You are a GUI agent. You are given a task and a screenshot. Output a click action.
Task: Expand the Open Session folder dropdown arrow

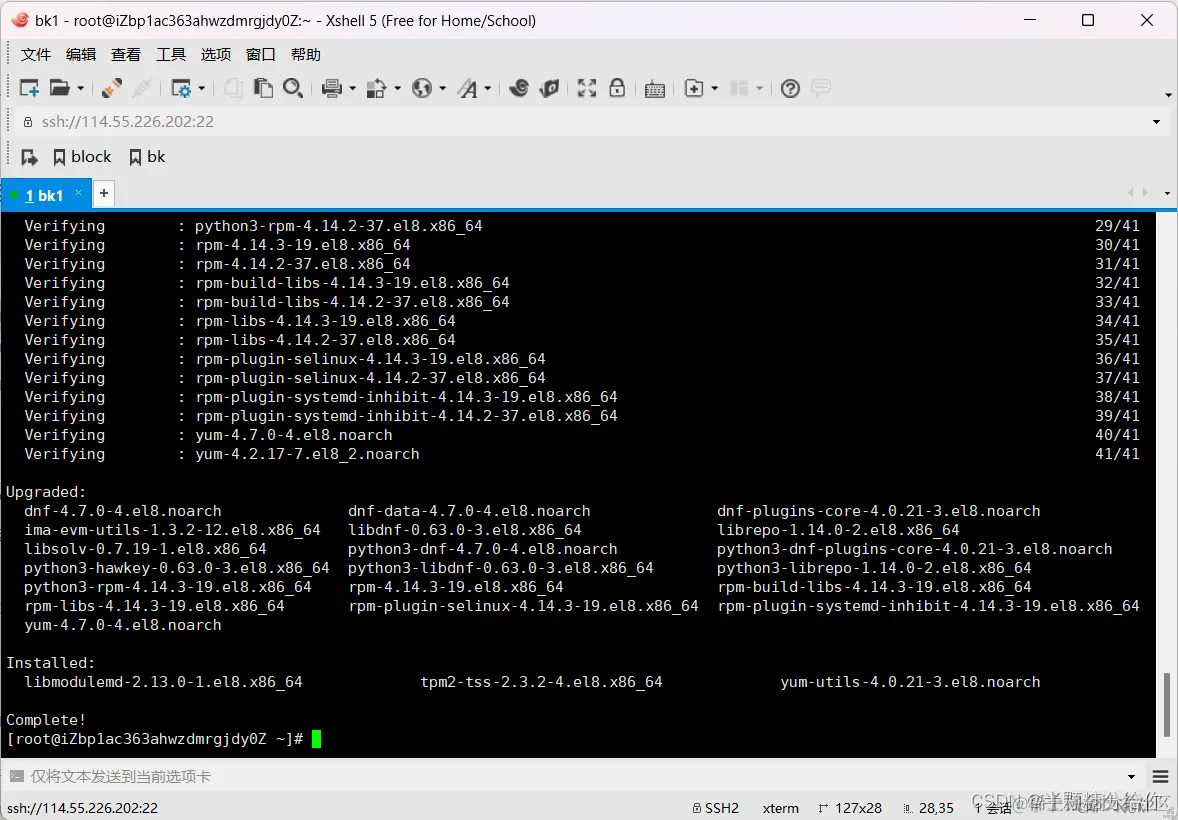point(80,89)
